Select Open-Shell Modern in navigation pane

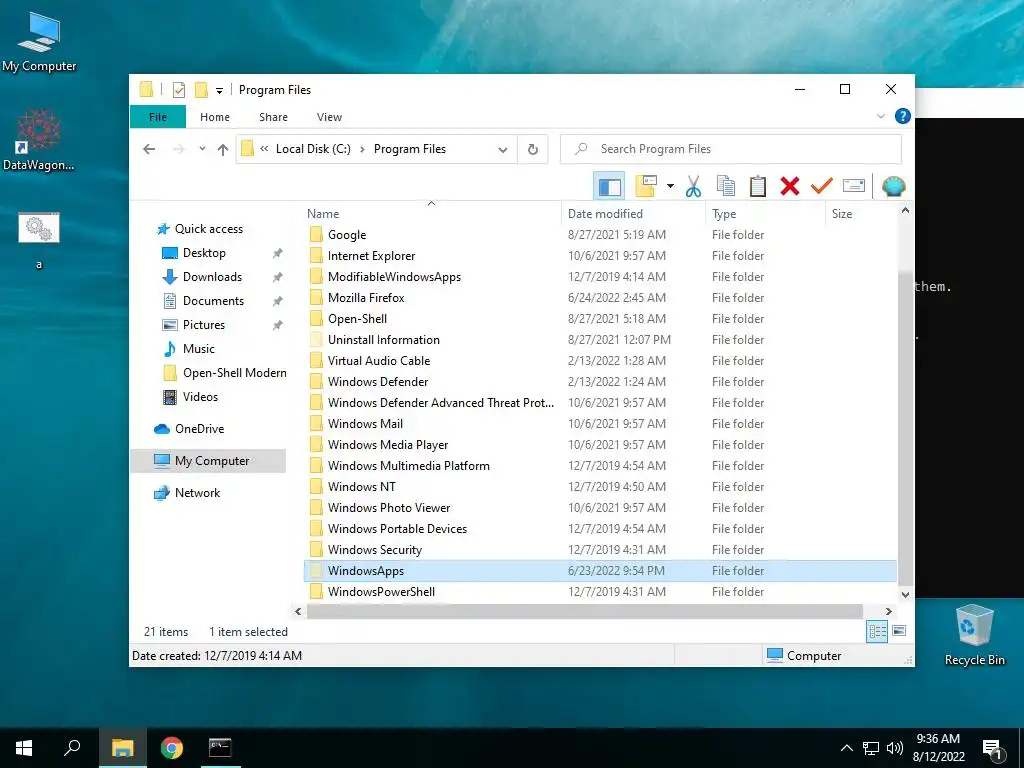point(234,373)
